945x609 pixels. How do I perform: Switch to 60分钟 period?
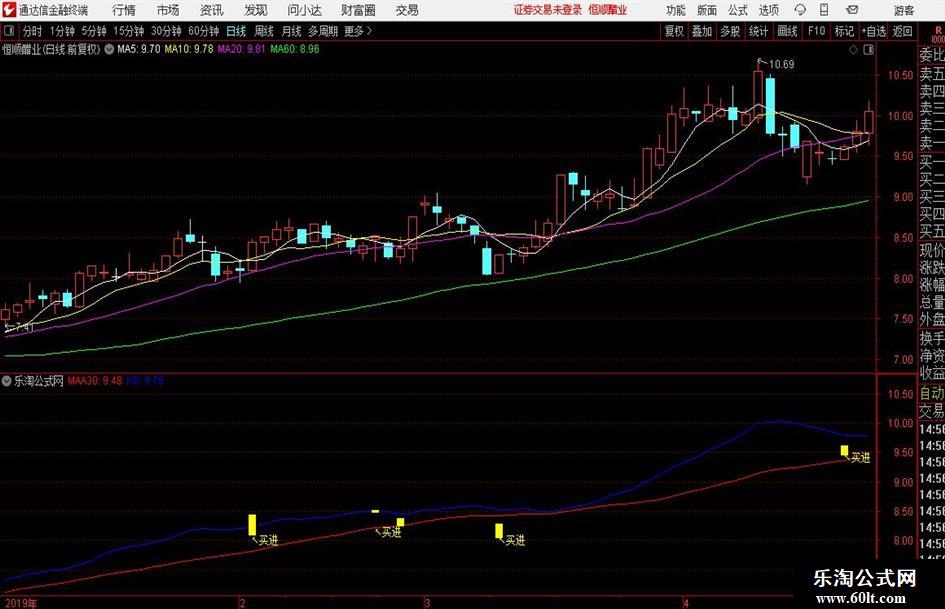click(x=203, y=31)
